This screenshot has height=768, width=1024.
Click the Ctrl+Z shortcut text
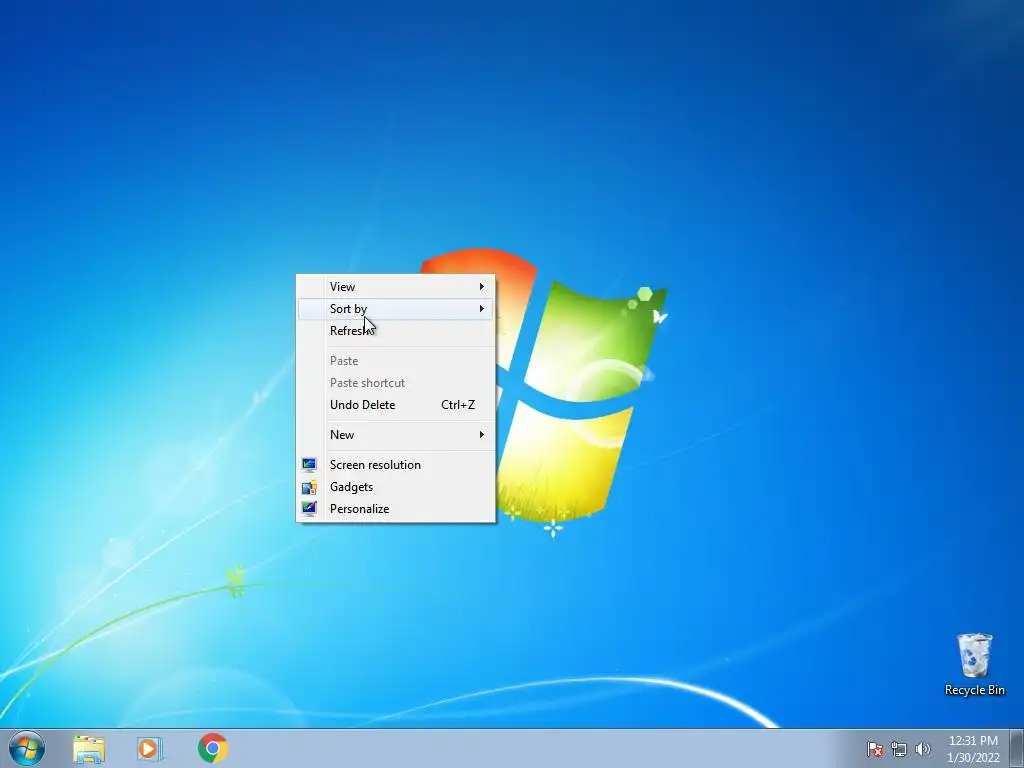coord(458,405)
